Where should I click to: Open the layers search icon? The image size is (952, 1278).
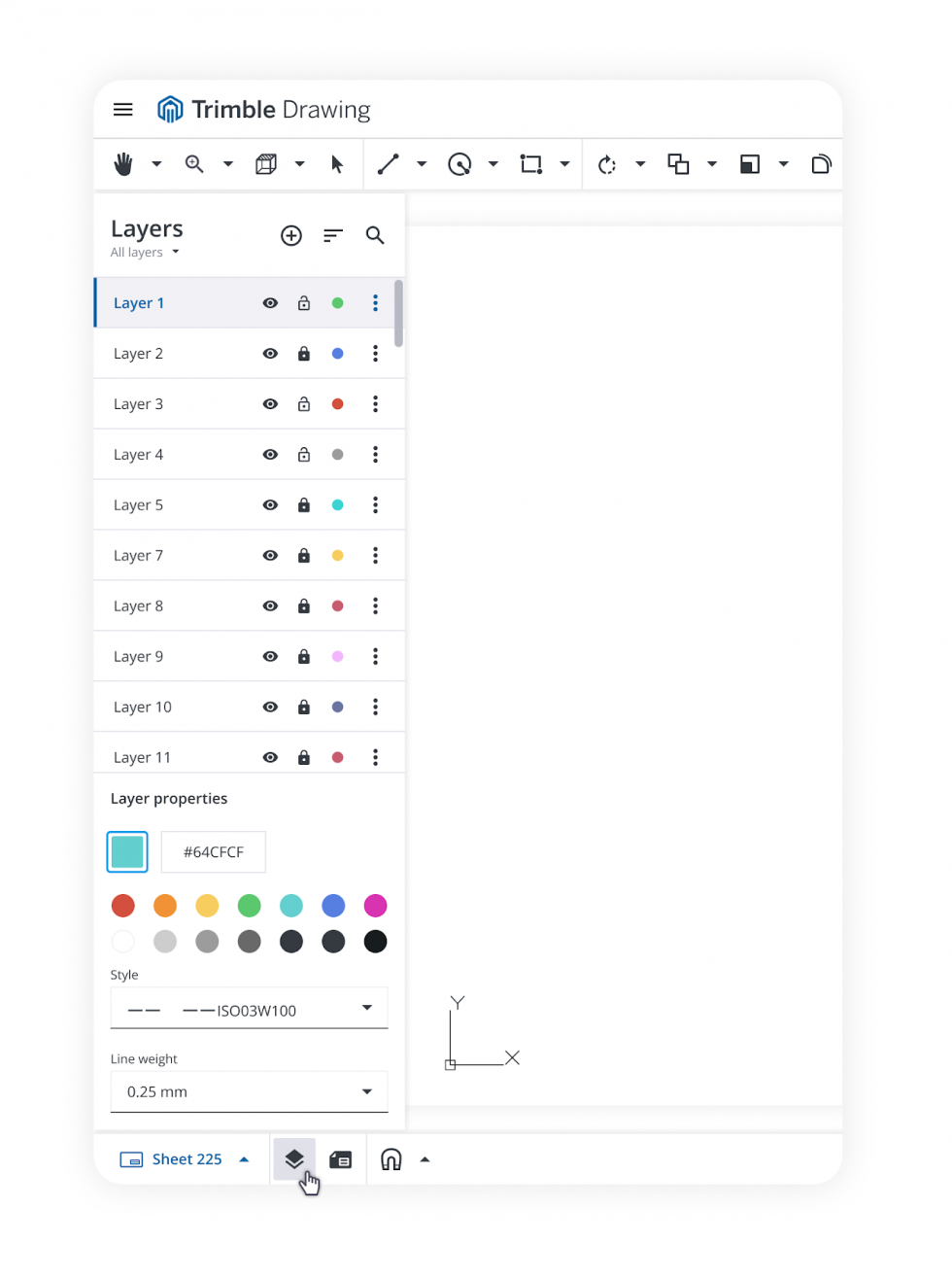pyautogui.click(x=375, y=236)
